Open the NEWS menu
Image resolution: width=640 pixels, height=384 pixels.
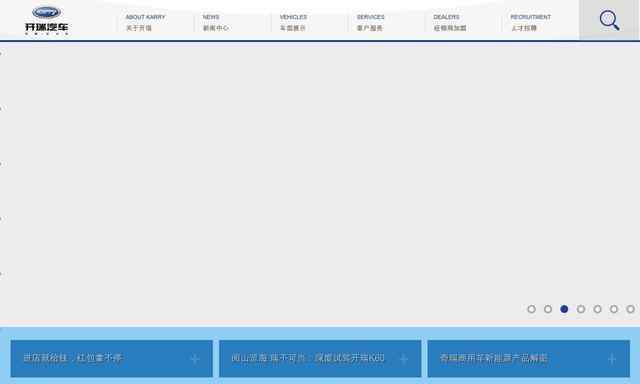tap(216, 22)
